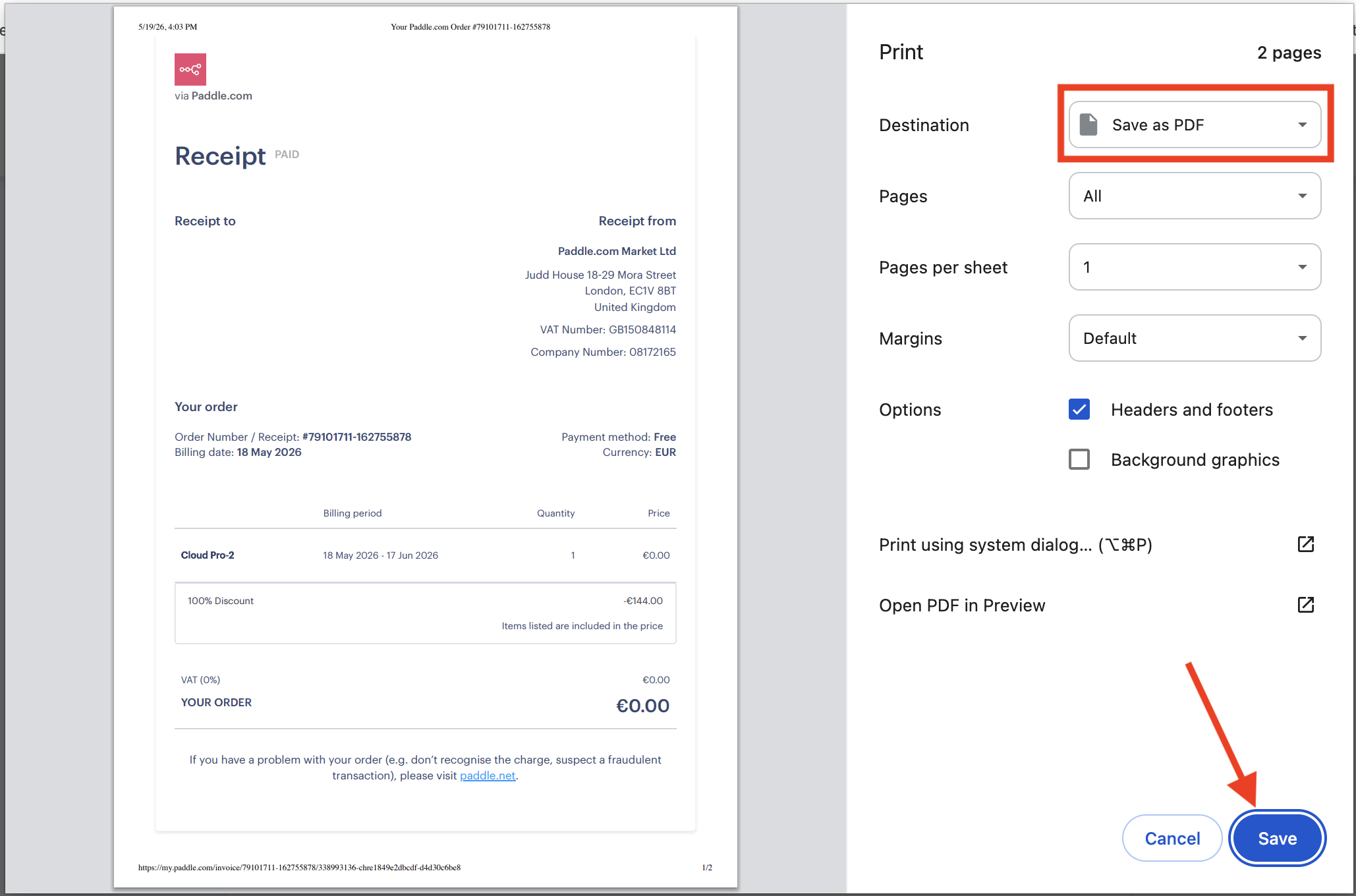Click the Quantity column header
The image size is (1356, 896).
click(555, 513)
